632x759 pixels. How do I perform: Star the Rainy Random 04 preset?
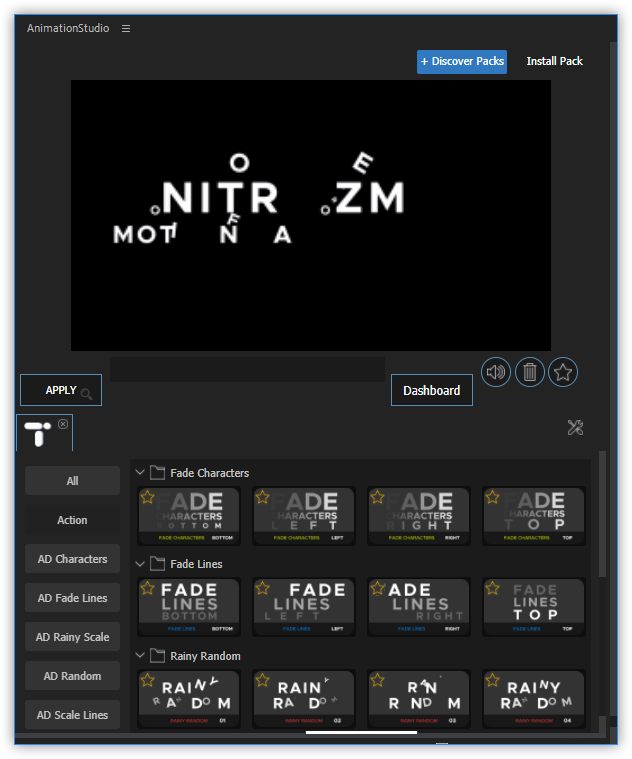[493, 680]
